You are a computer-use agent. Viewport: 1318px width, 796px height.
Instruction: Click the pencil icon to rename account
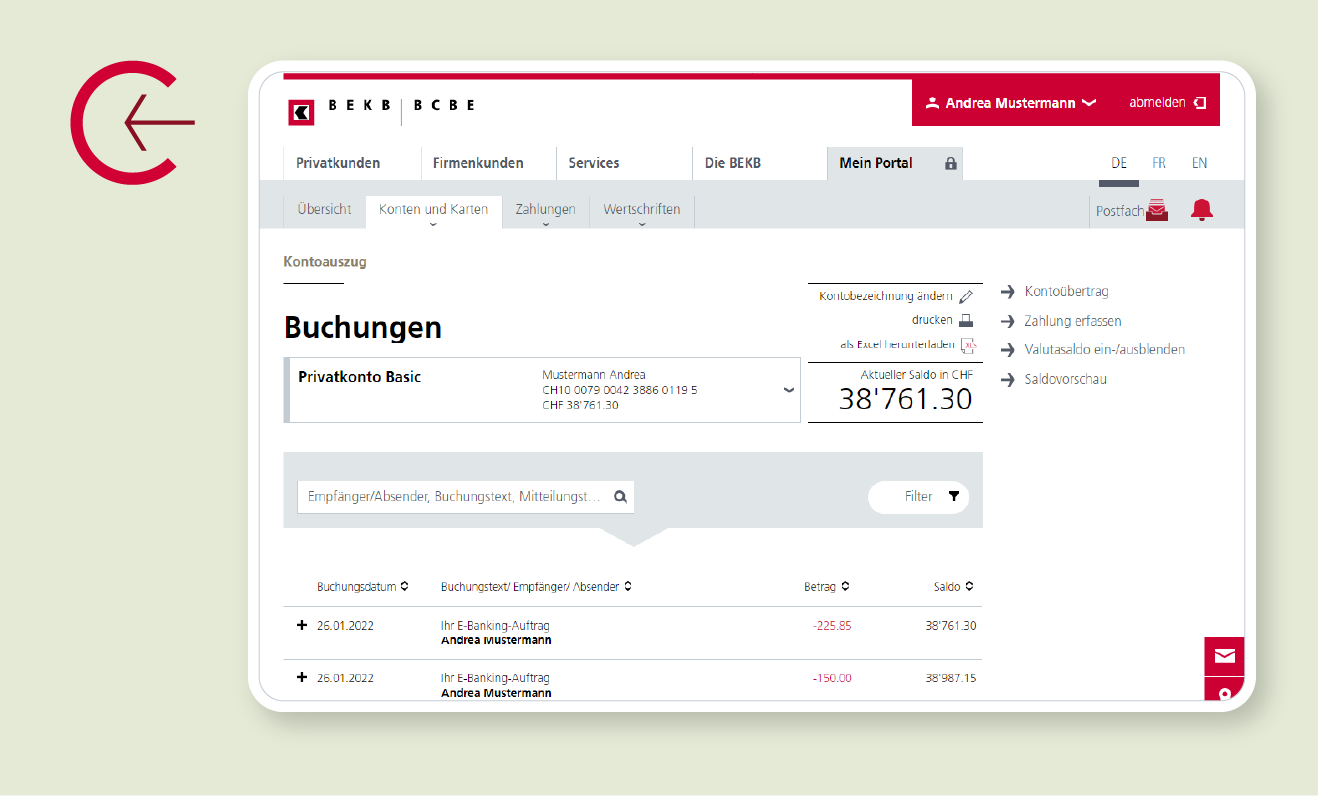pyautogui.click(x=966, y=297)
